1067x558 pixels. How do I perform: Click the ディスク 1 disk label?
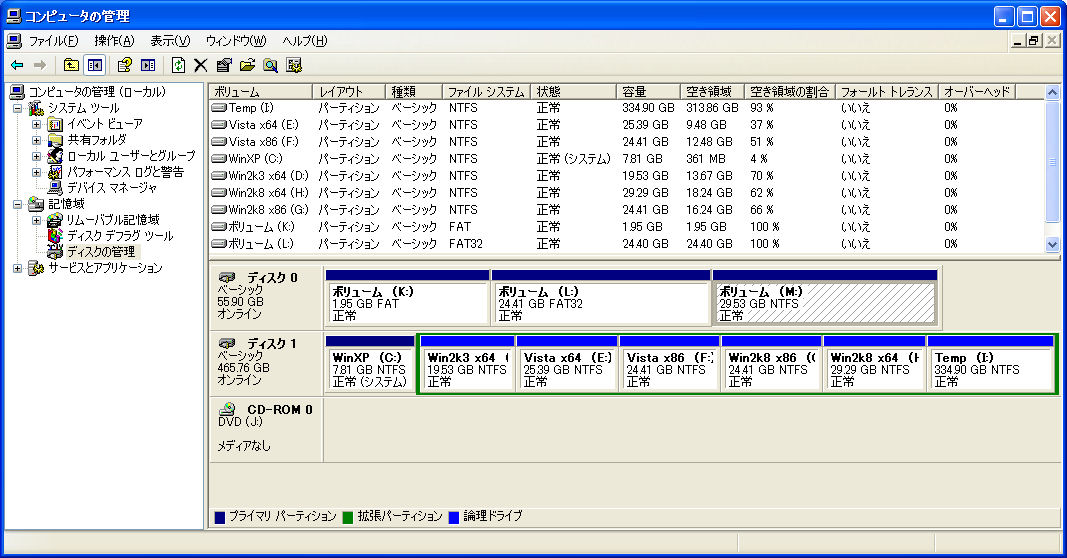[266, 363]
